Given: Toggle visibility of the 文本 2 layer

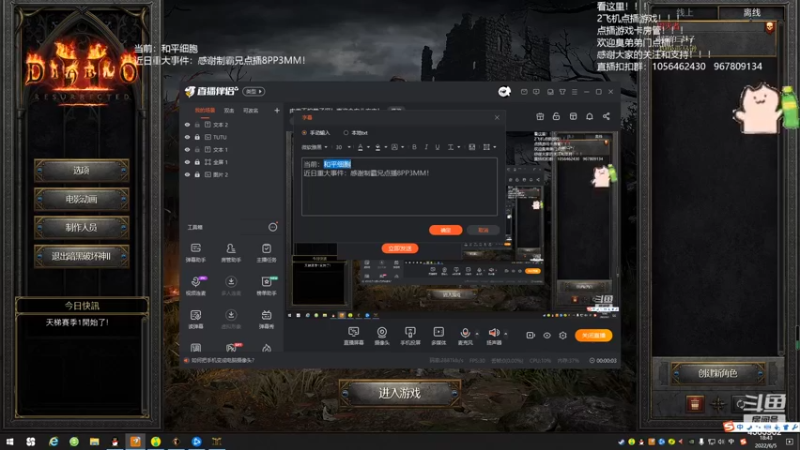Looking at the screenshot, I should tap(187, 124).
